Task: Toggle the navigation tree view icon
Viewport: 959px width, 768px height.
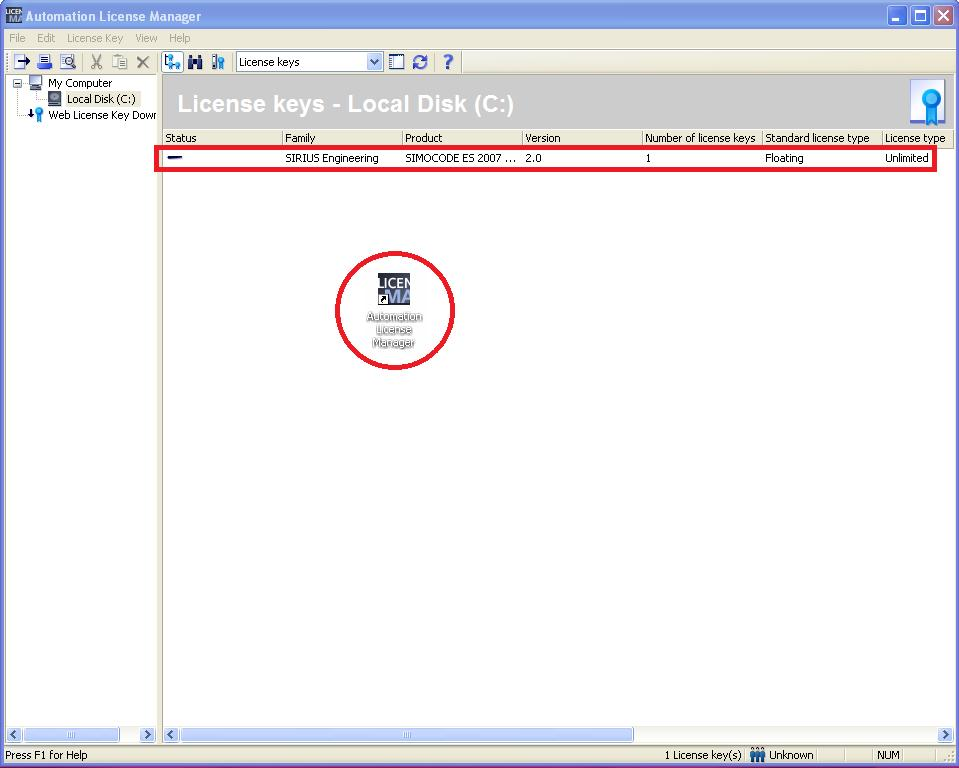Action: point(172,62)
